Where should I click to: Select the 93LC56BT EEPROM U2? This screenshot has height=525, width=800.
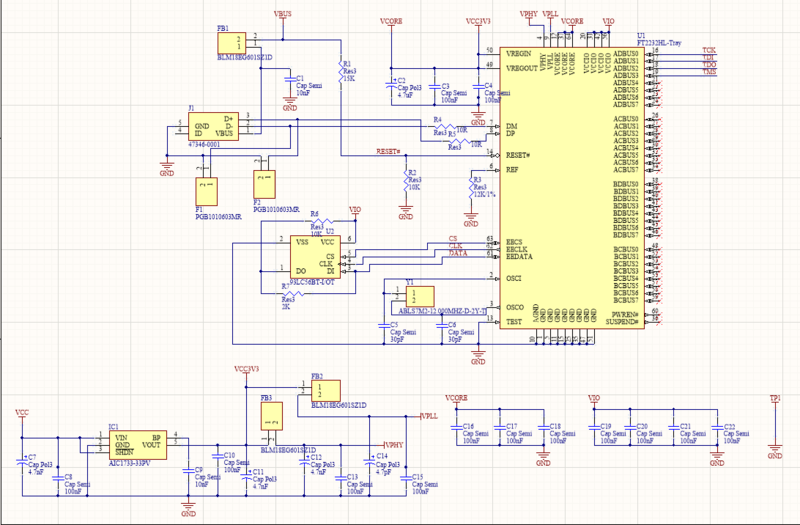click(314, 256)
